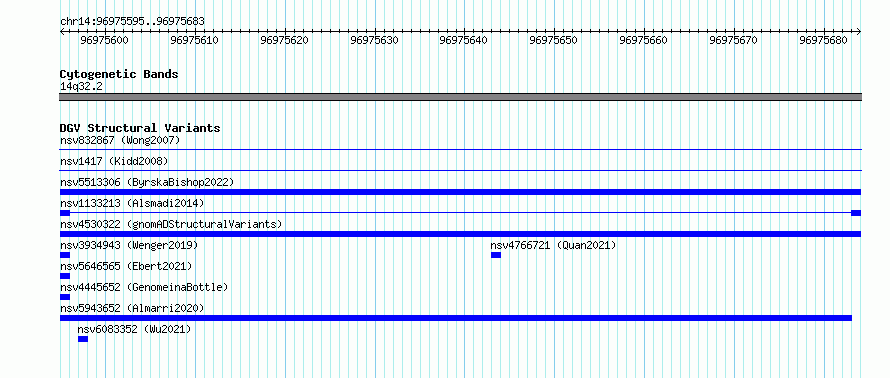Click ruler position 96975660
The image size is (890, 378).
(644, 40)
